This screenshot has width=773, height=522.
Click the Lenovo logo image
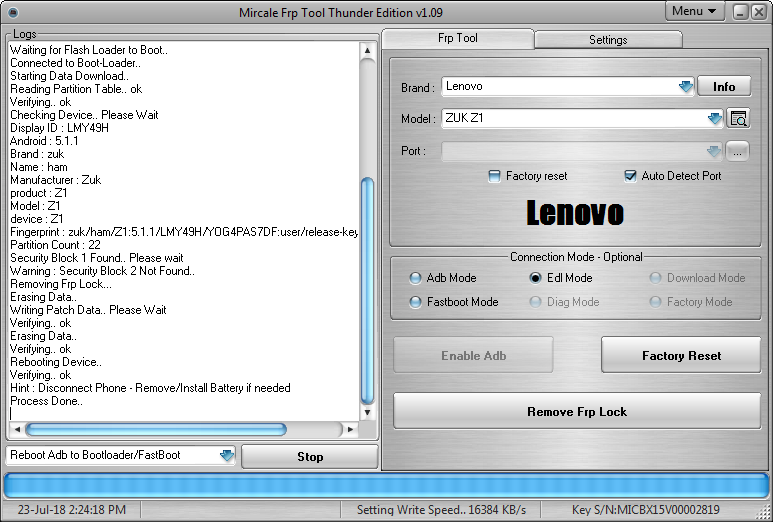[x=575, y=212]
